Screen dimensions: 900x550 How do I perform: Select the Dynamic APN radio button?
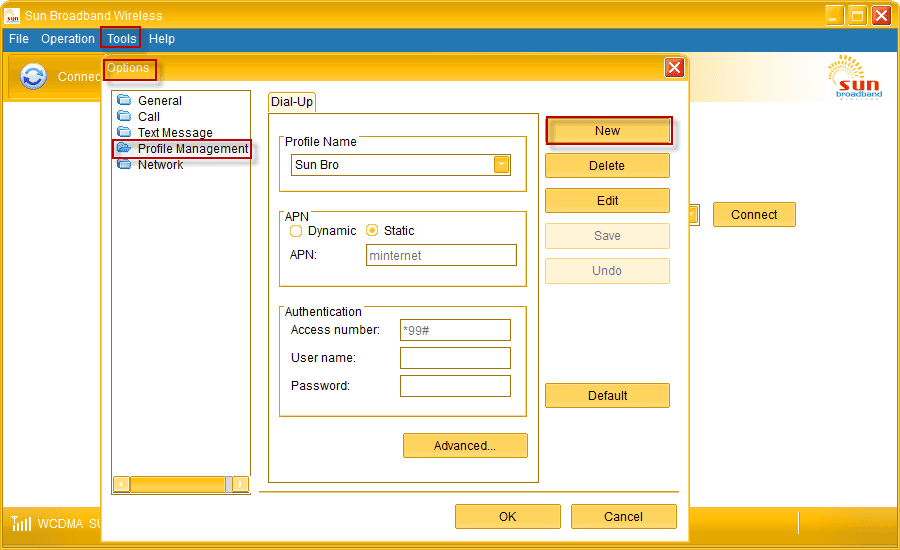(296, 231)
